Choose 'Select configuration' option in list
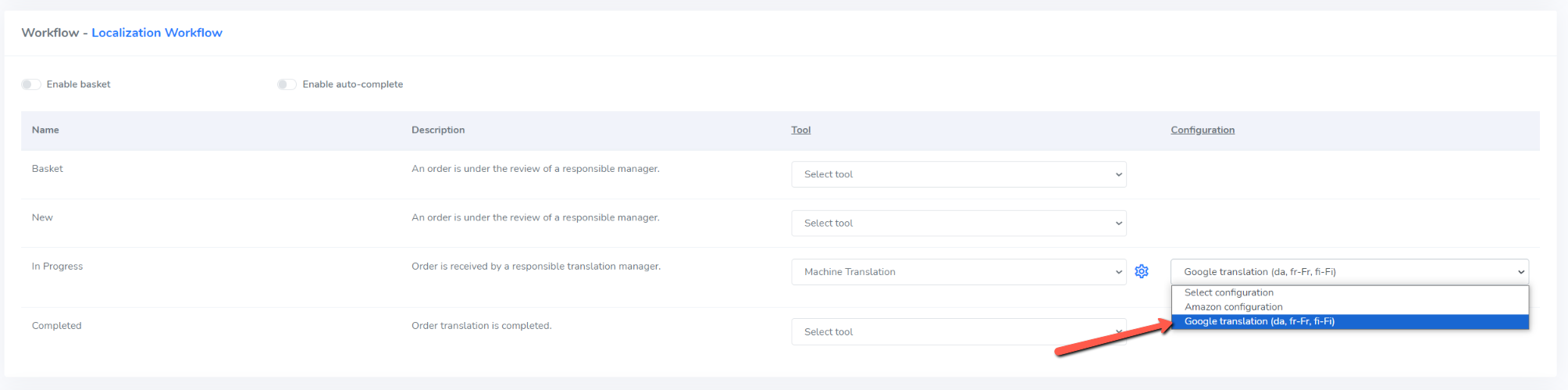Image resolution: width=1568 pixels, height=390 pixels. pyautogui.click(x=1349, y=292)
